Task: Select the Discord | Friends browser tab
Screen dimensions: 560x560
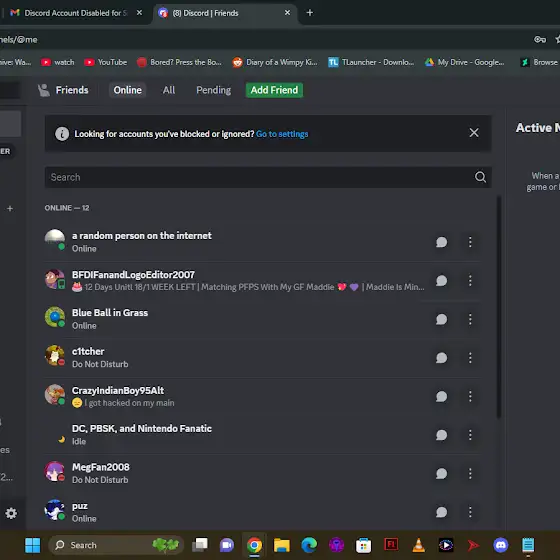Action: (225, 13)
